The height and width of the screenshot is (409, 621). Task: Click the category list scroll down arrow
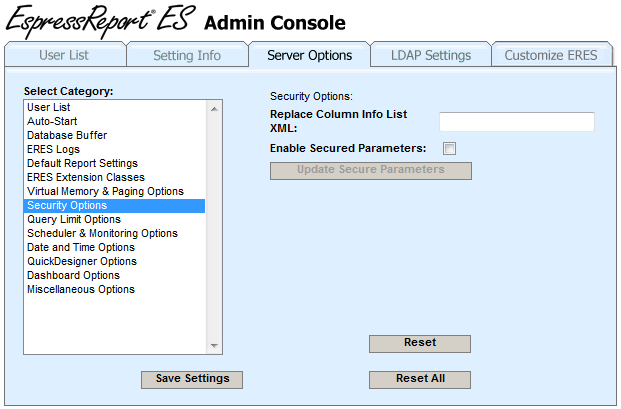click(214, 346)
